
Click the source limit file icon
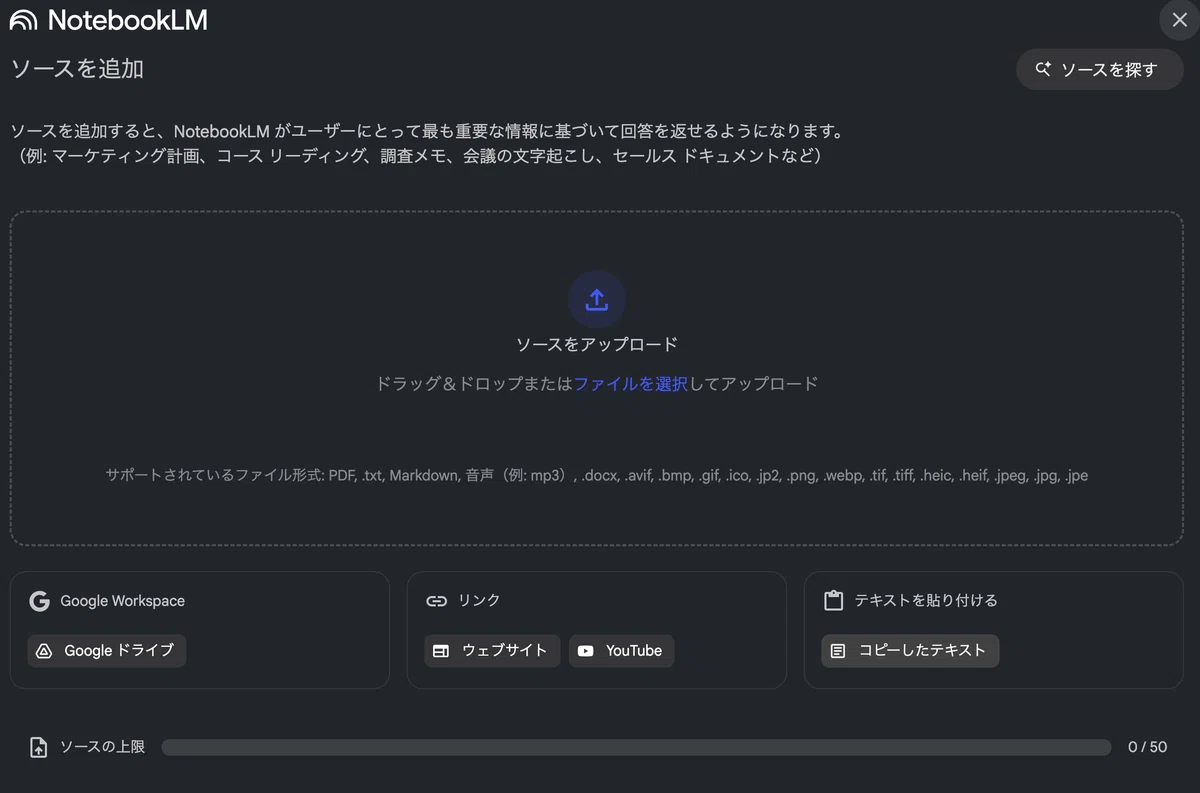[38, 747]
